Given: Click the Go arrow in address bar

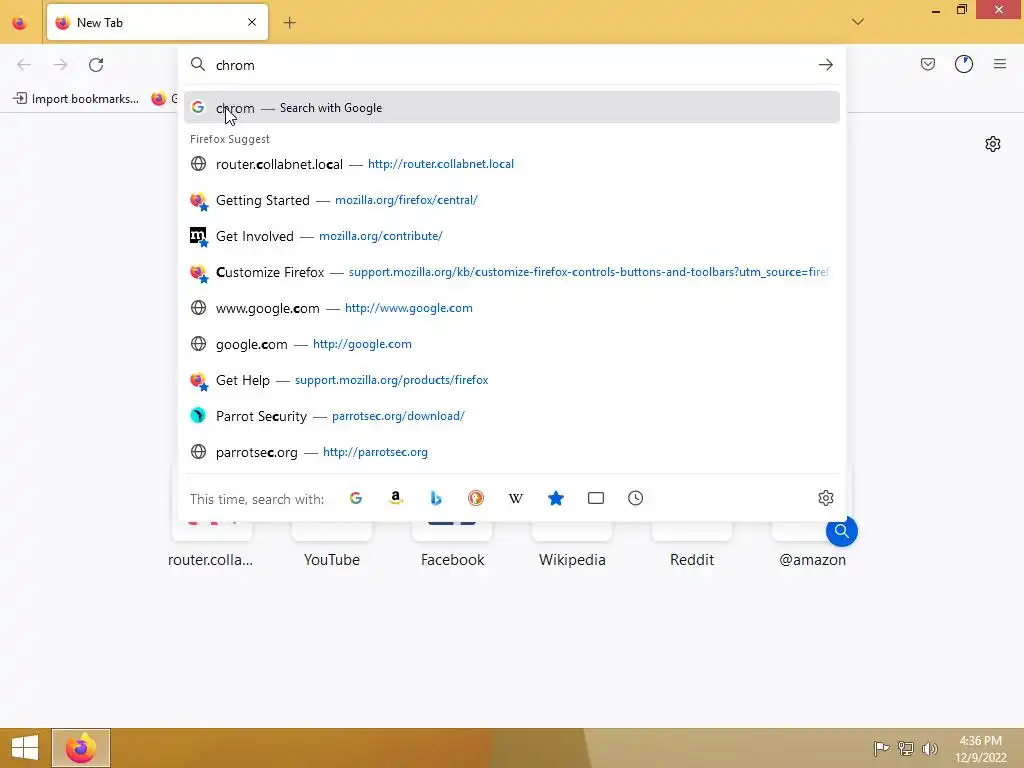Looking at the screenshot, I should (825, 65).
